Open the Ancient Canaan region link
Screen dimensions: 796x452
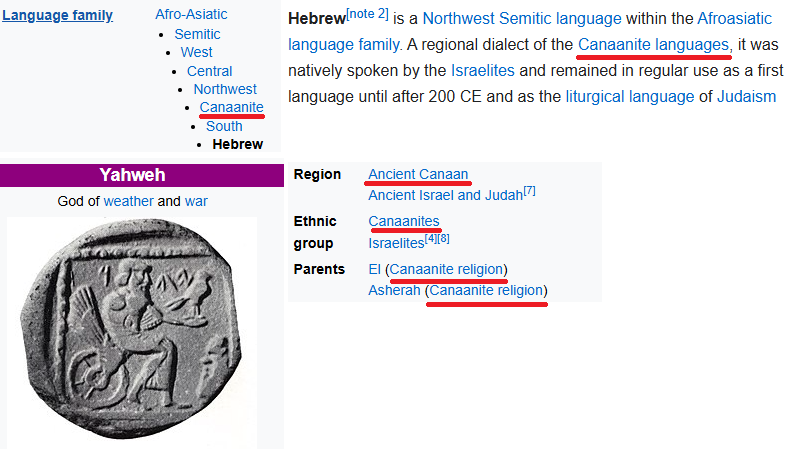(x=418, y=174)
